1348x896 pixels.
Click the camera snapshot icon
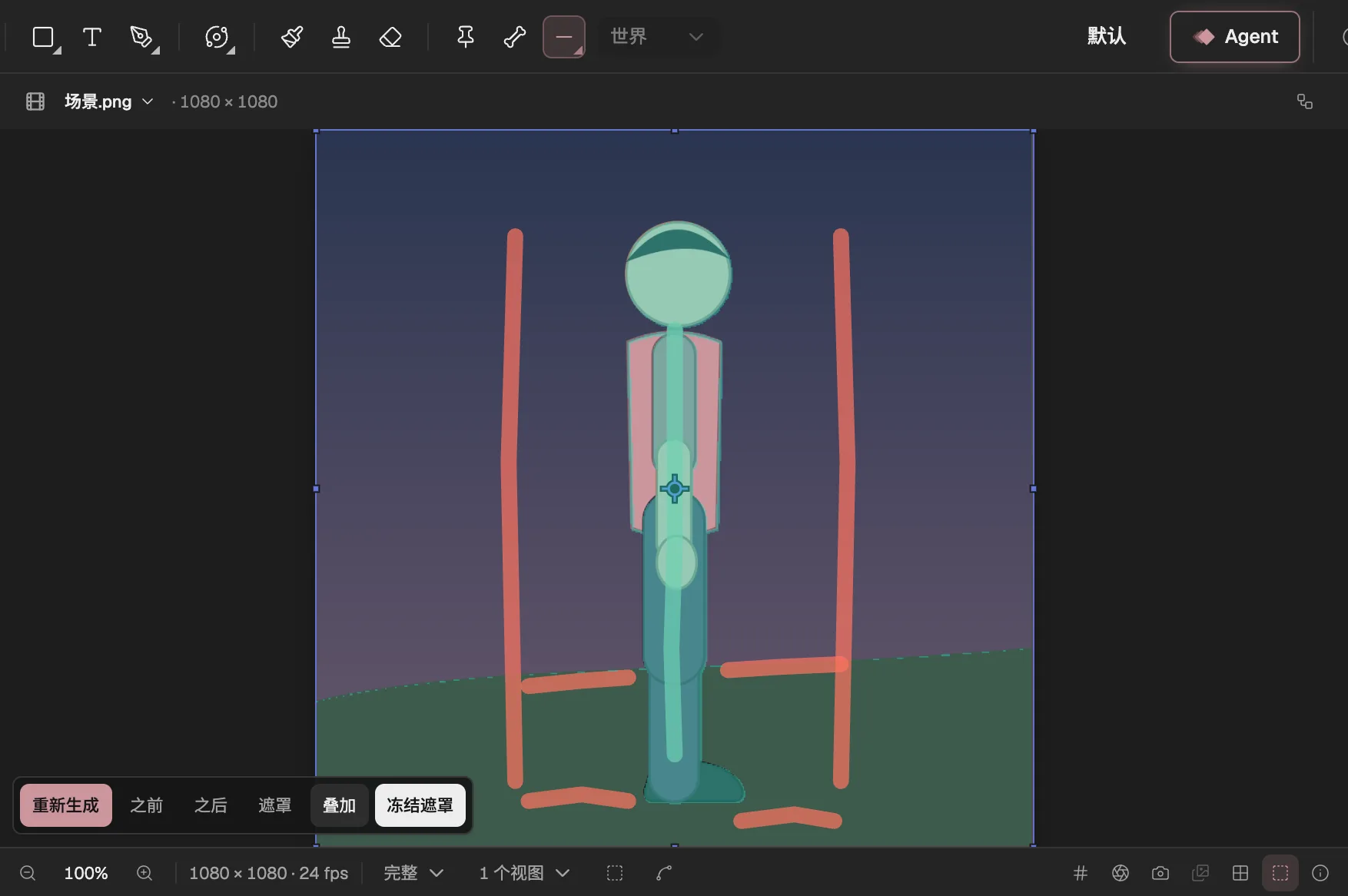[1160, 873]
